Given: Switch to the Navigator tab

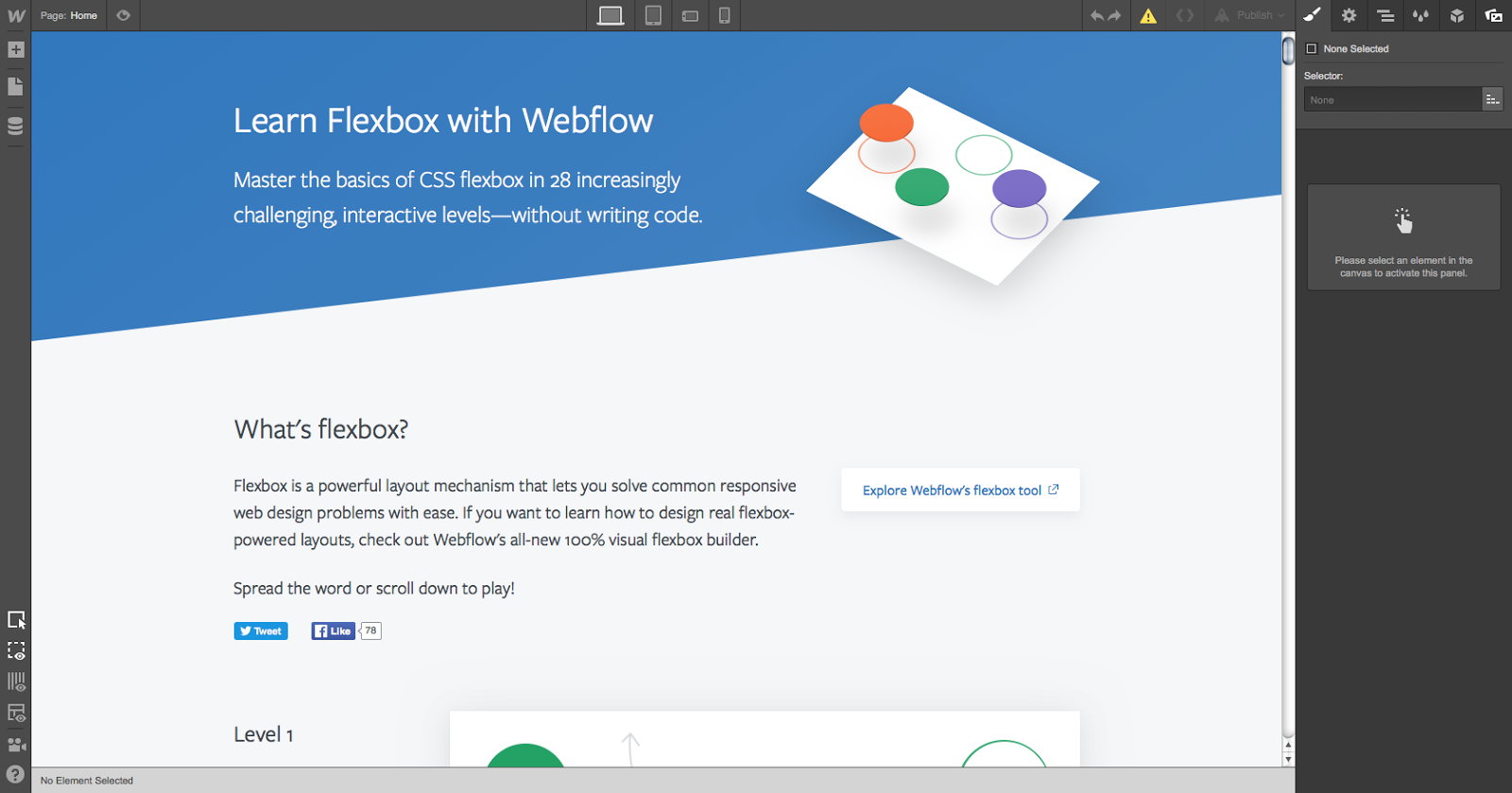Looking at the screenshot, I should click(1385, 15).
